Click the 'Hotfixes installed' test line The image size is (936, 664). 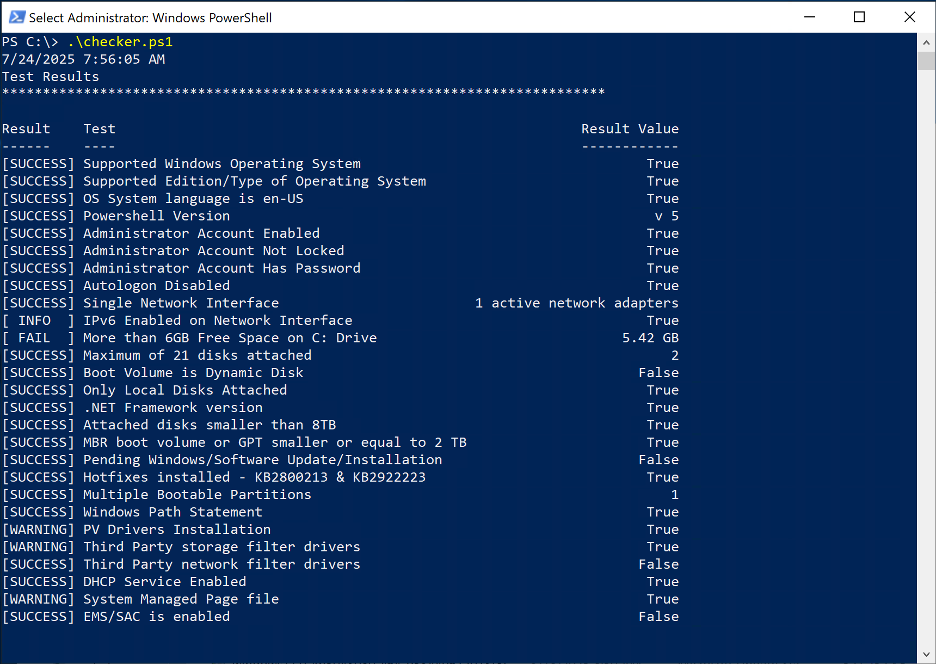pos(254,477)
